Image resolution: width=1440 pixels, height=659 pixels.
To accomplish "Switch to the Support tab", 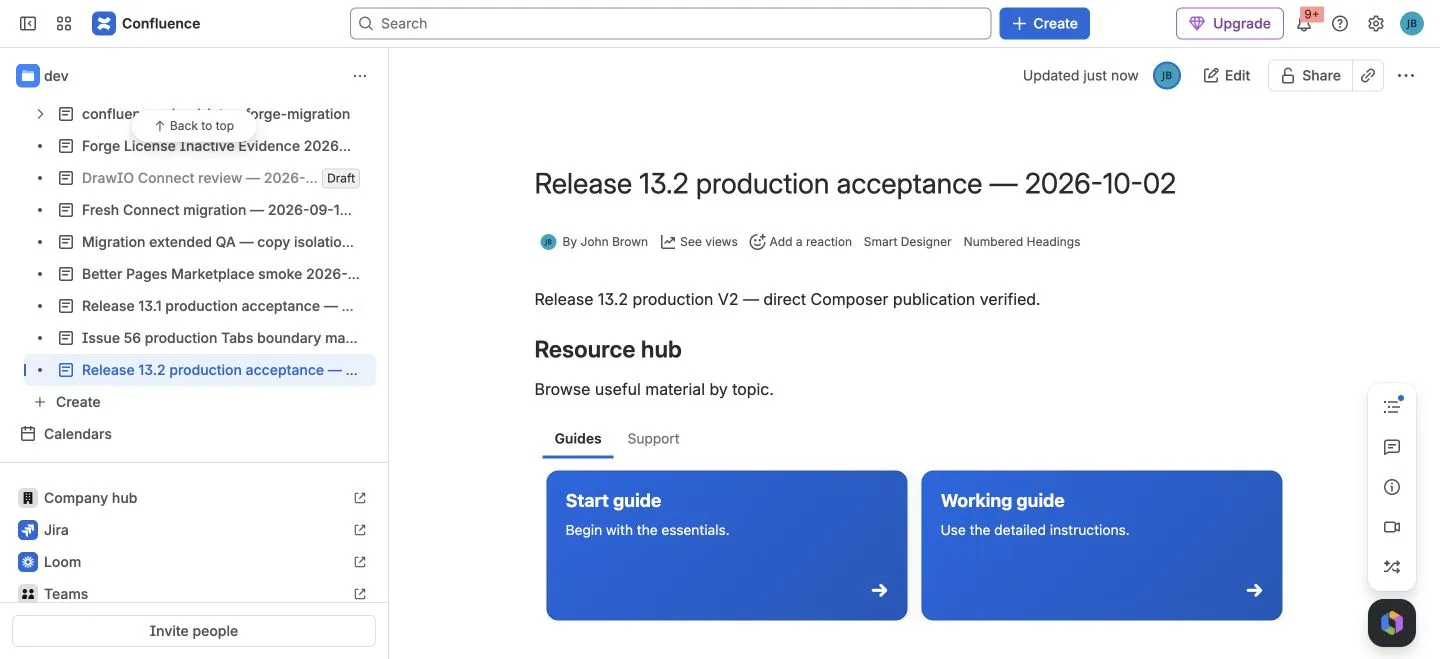I will point(653,439).
